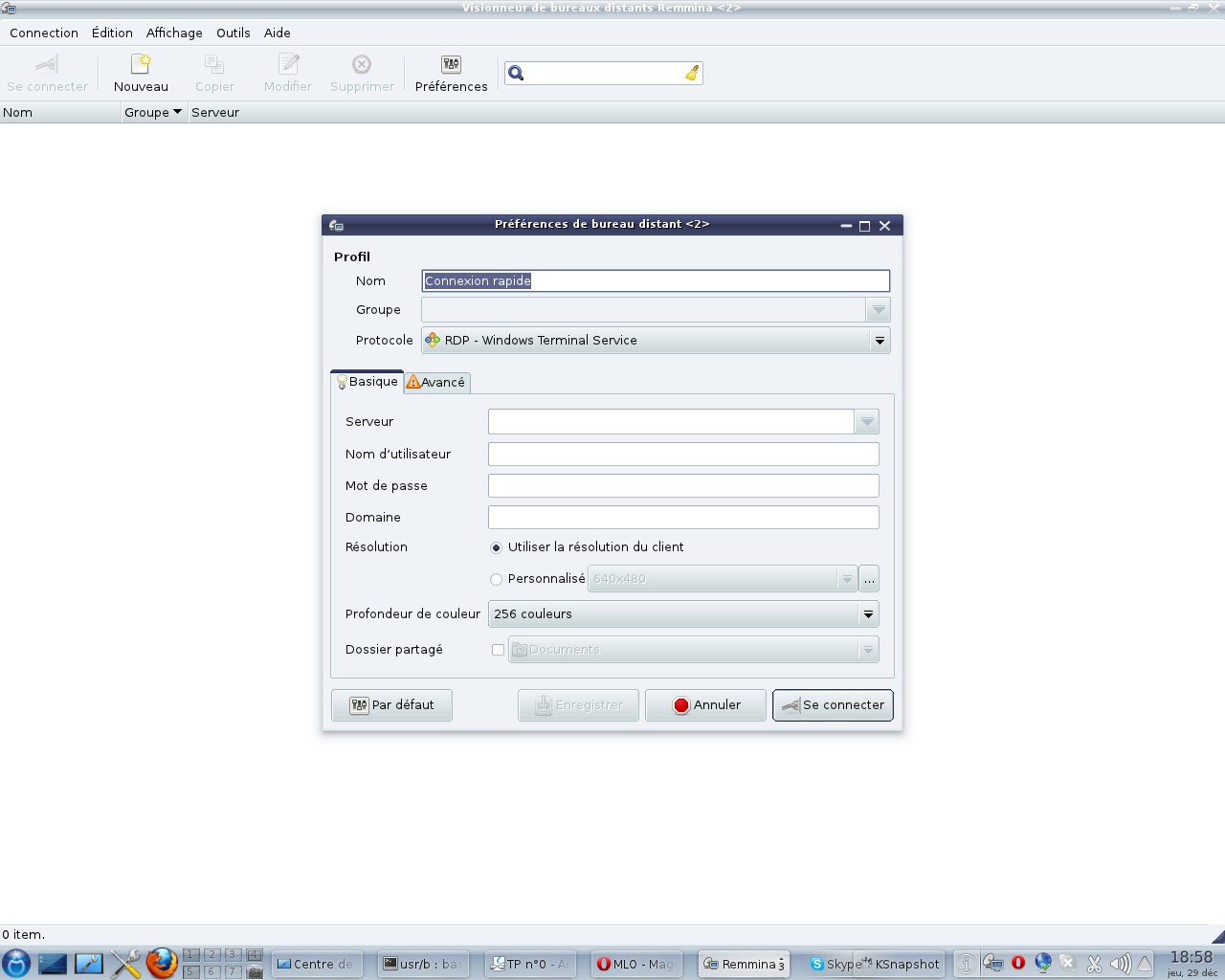The image size is (1225, 980).
Task: Click in the Nom d'utilisateur field
Action: click(683, 455)
